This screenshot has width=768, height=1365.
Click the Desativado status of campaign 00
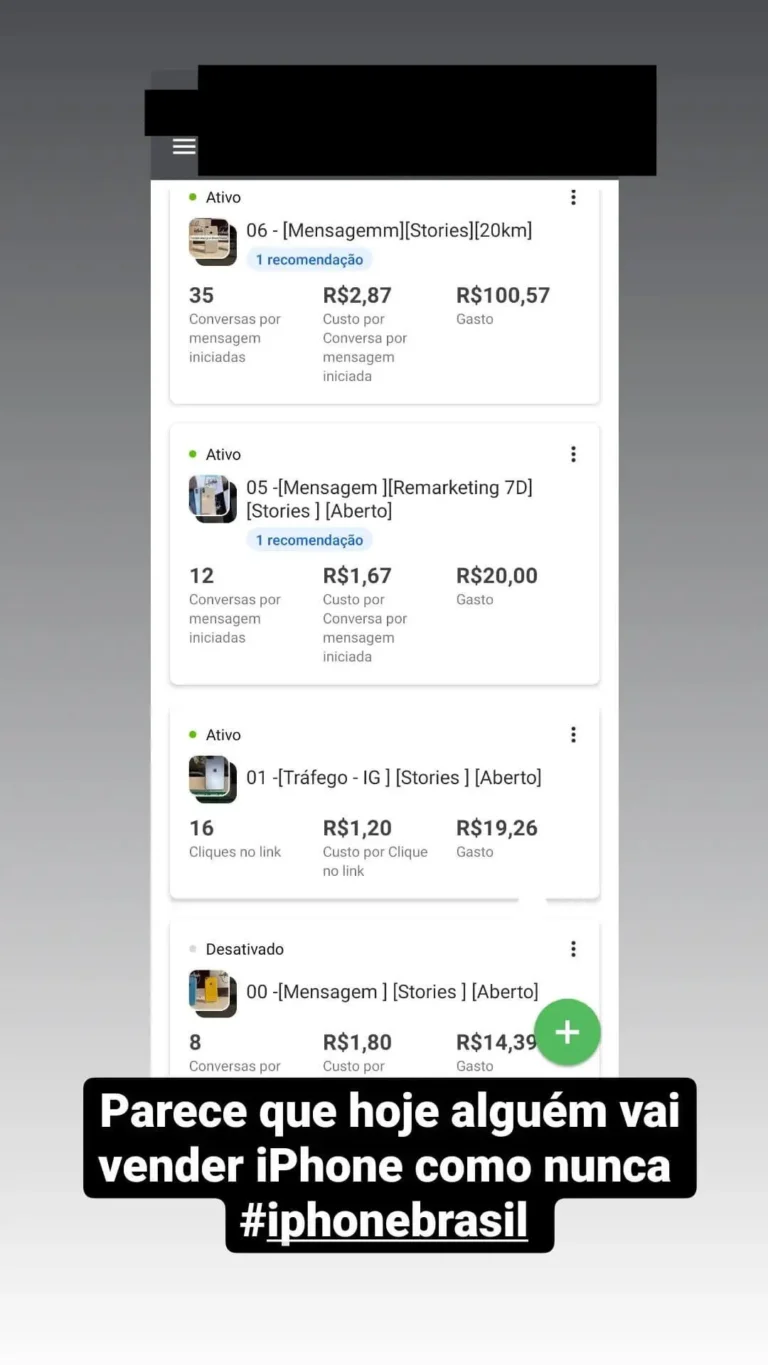pos(244,949)
